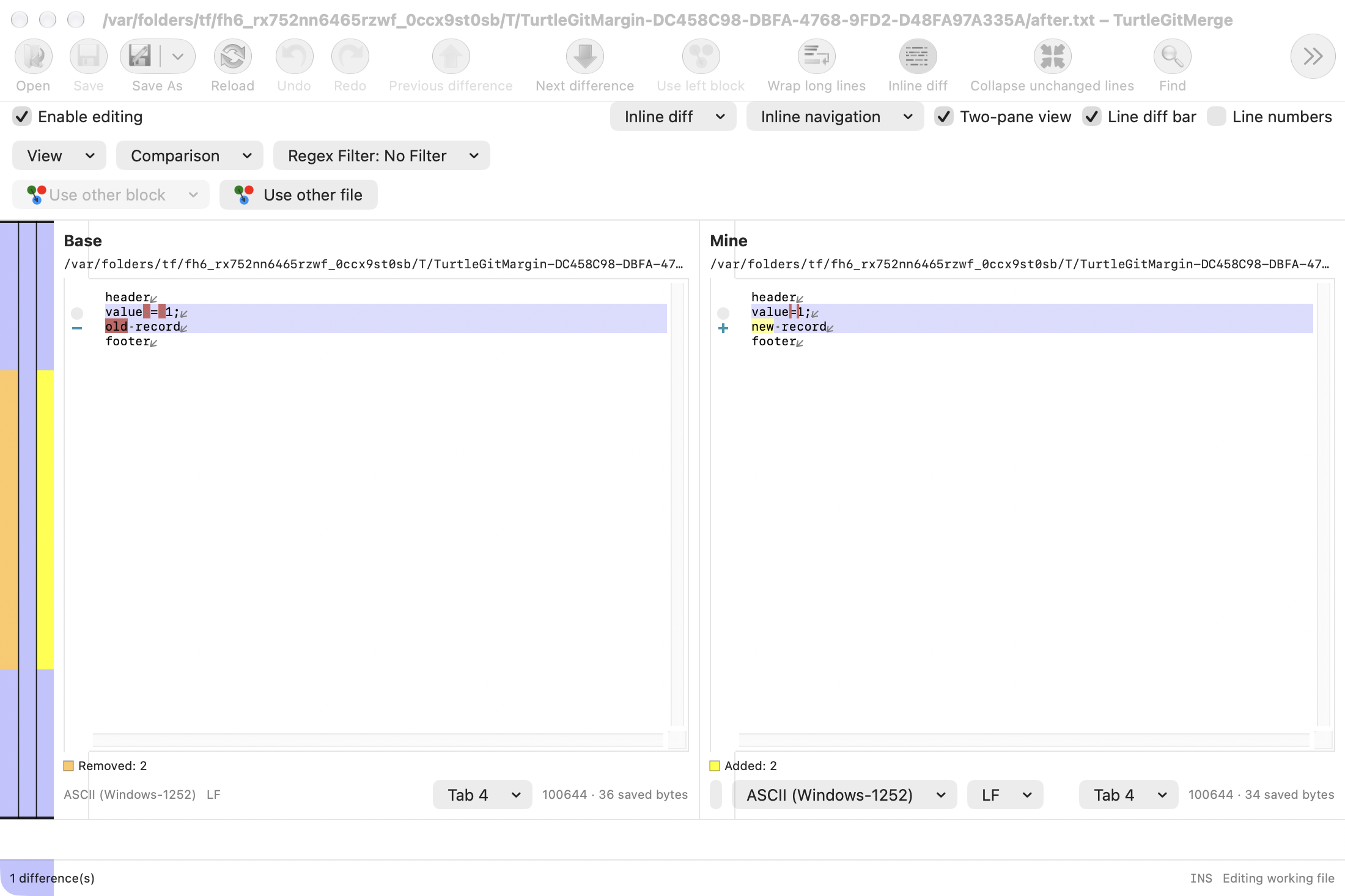1345x896 pixels.
Task: Click the Redo toolbar icon
Action: coord(350,56)
